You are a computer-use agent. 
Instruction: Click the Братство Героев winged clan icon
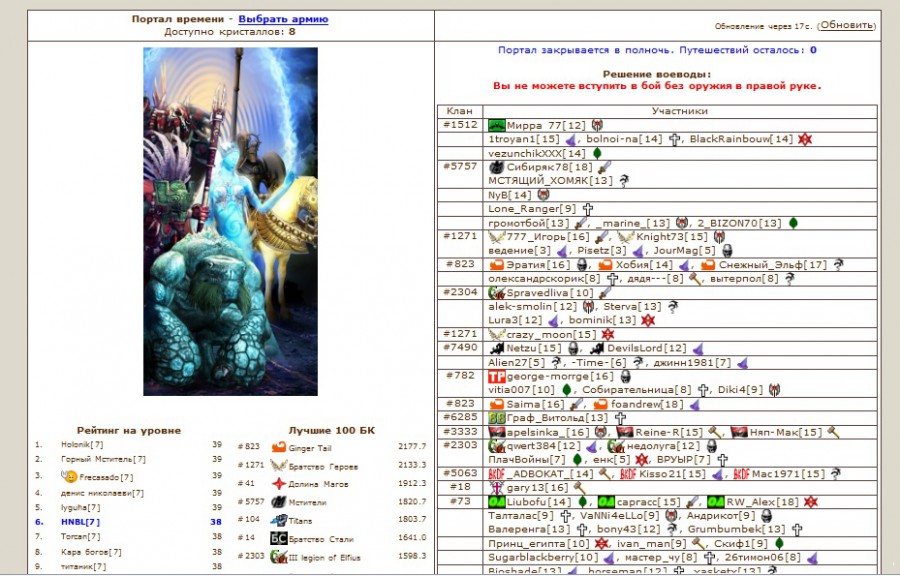(278, 465)
